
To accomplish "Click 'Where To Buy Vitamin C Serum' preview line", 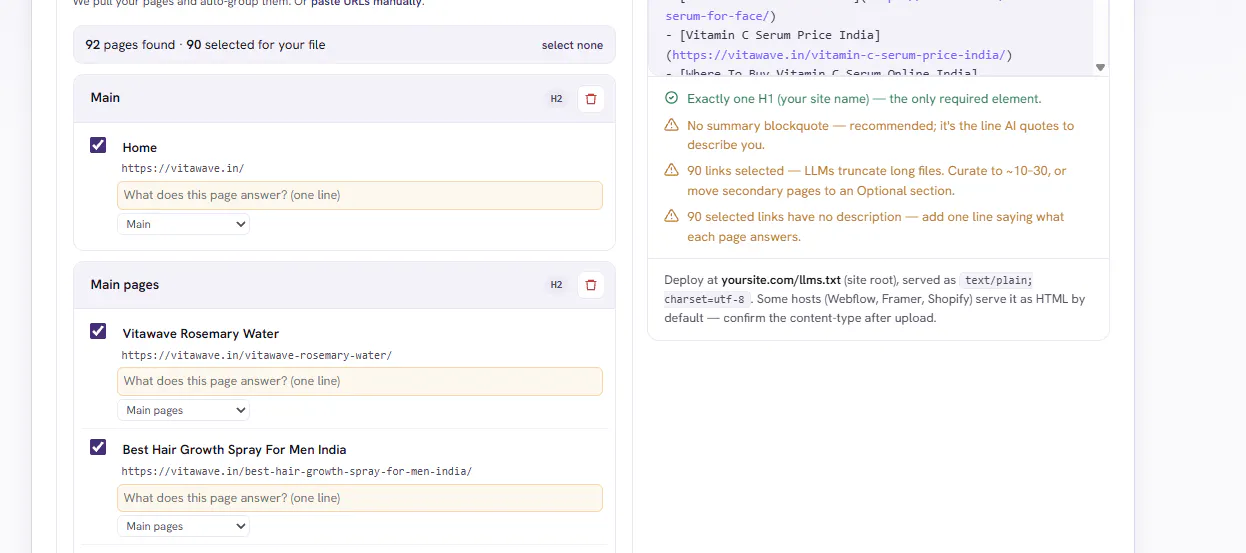I will (821, 72).
